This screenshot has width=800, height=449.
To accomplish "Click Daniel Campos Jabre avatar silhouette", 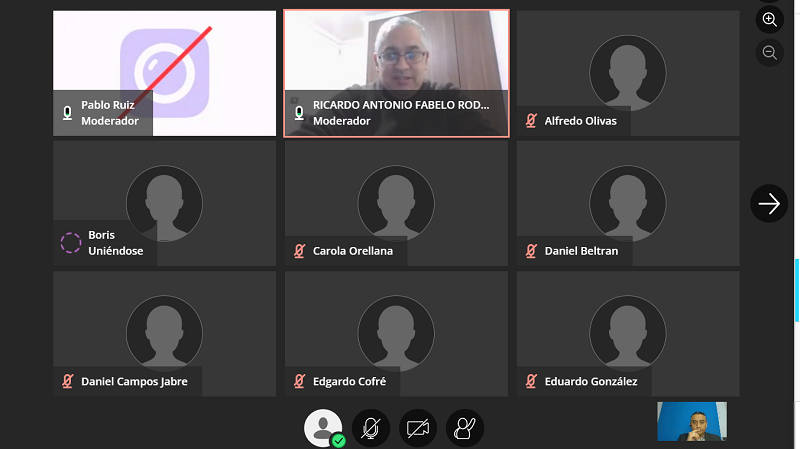I will coord(164,333).
